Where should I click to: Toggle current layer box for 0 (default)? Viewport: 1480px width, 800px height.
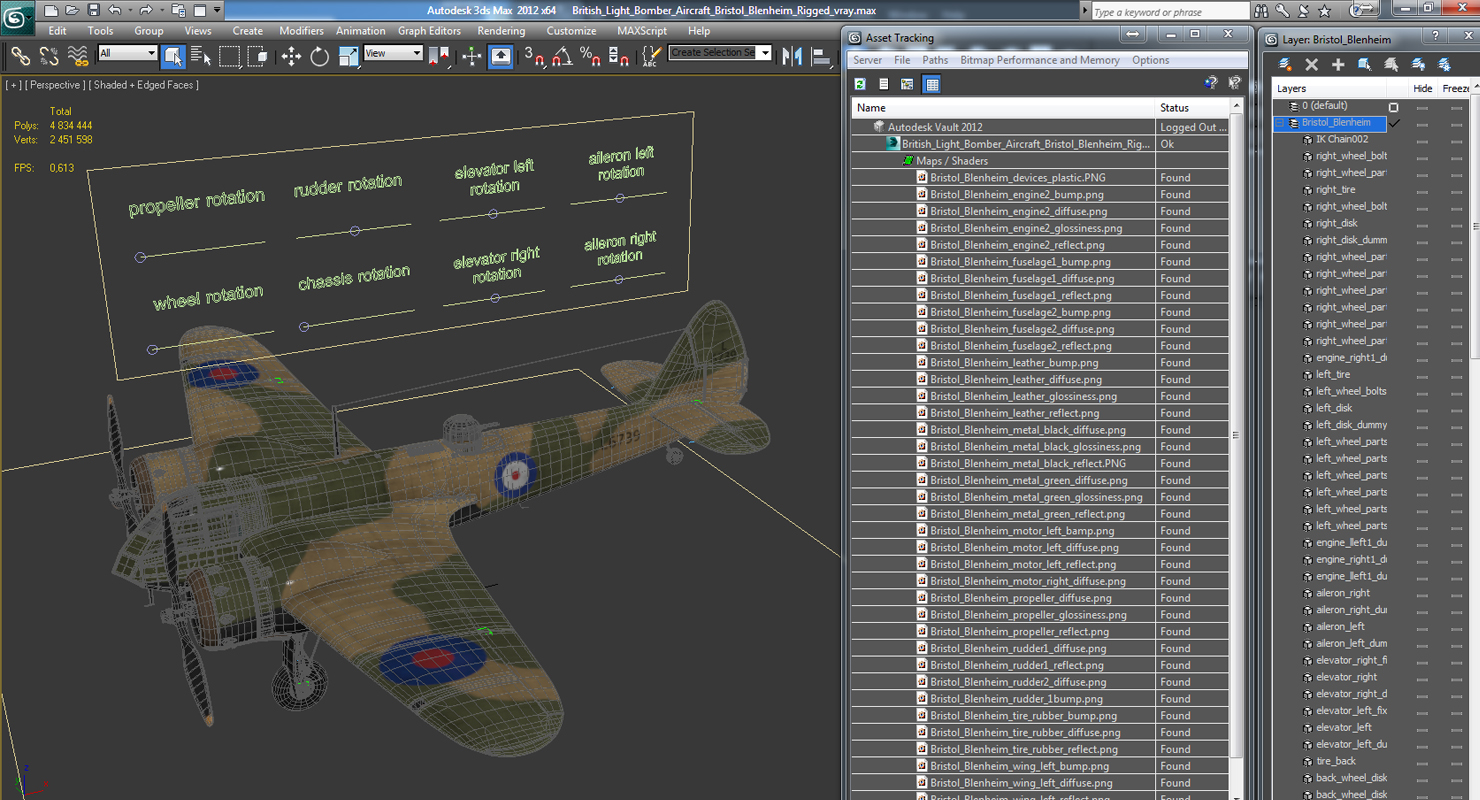pyautogui.click(x=1393, y=106)
